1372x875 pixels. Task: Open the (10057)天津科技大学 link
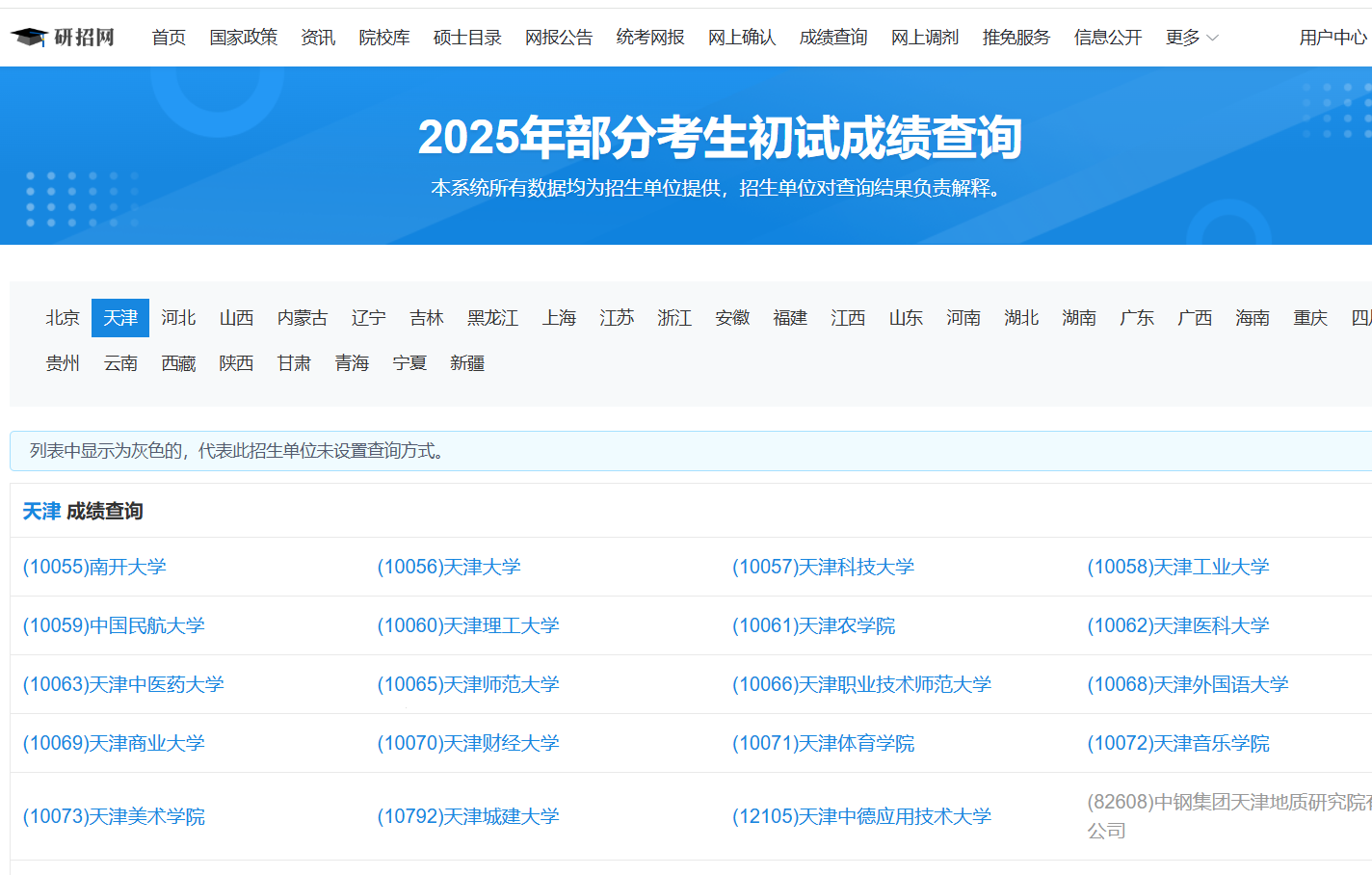tap(824, 567)
